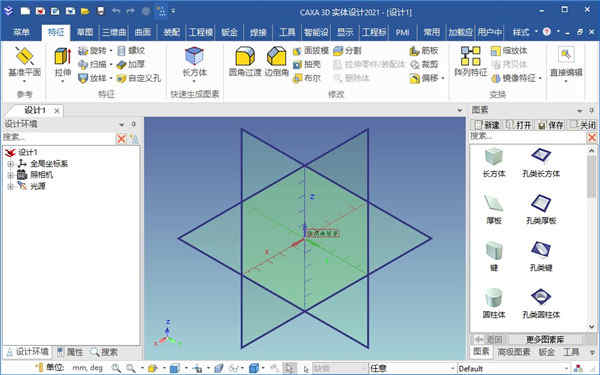Apply 边倒角 chamfer
This screenshot has height=375, width=600.
click(276, 62)
